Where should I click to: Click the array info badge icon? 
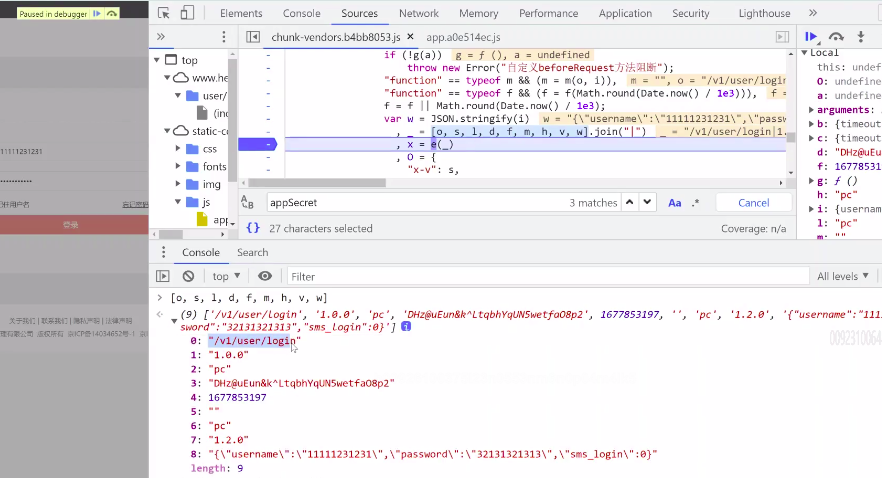(x=406, y=326)
